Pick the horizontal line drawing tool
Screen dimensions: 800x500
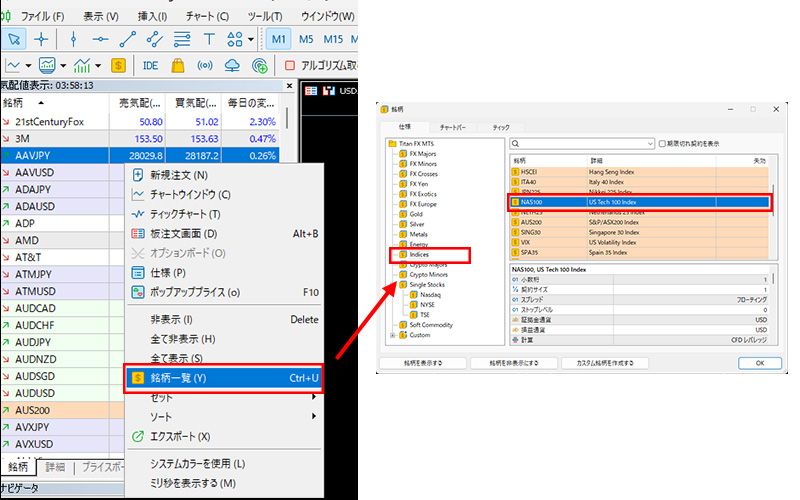click(x=100, y=39)
